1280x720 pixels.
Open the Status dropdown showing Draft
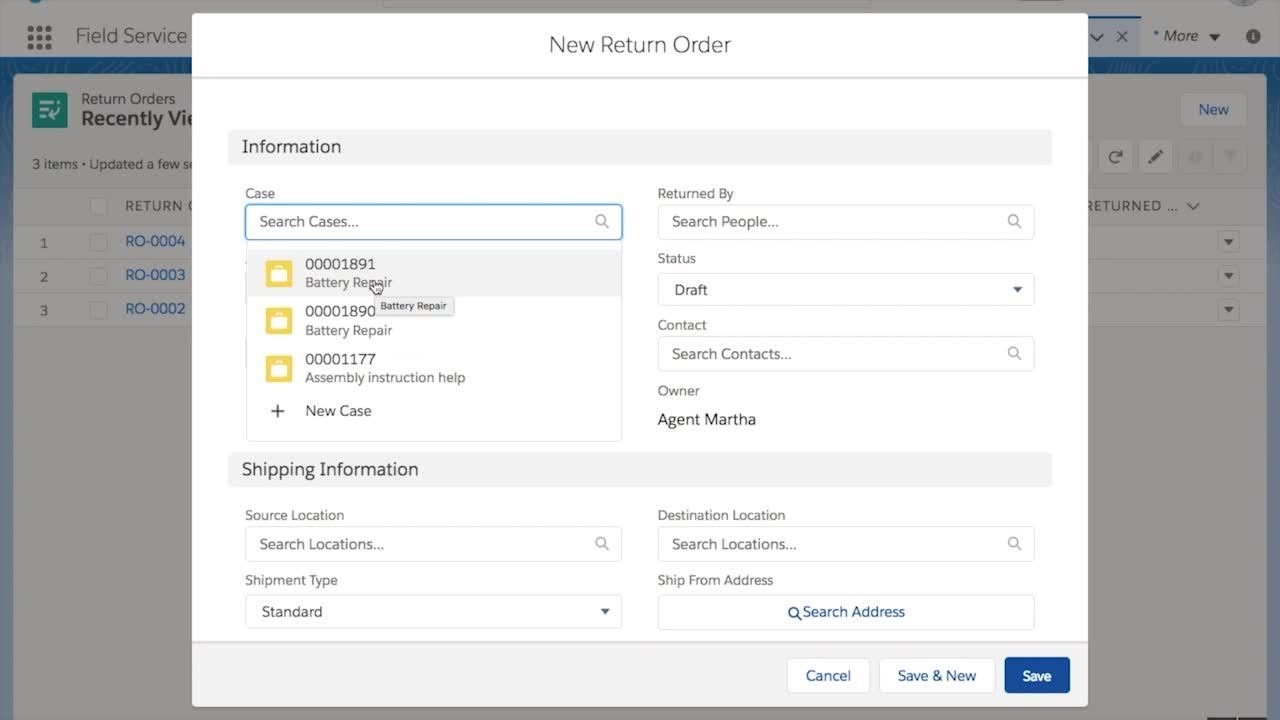click(845, 290)
